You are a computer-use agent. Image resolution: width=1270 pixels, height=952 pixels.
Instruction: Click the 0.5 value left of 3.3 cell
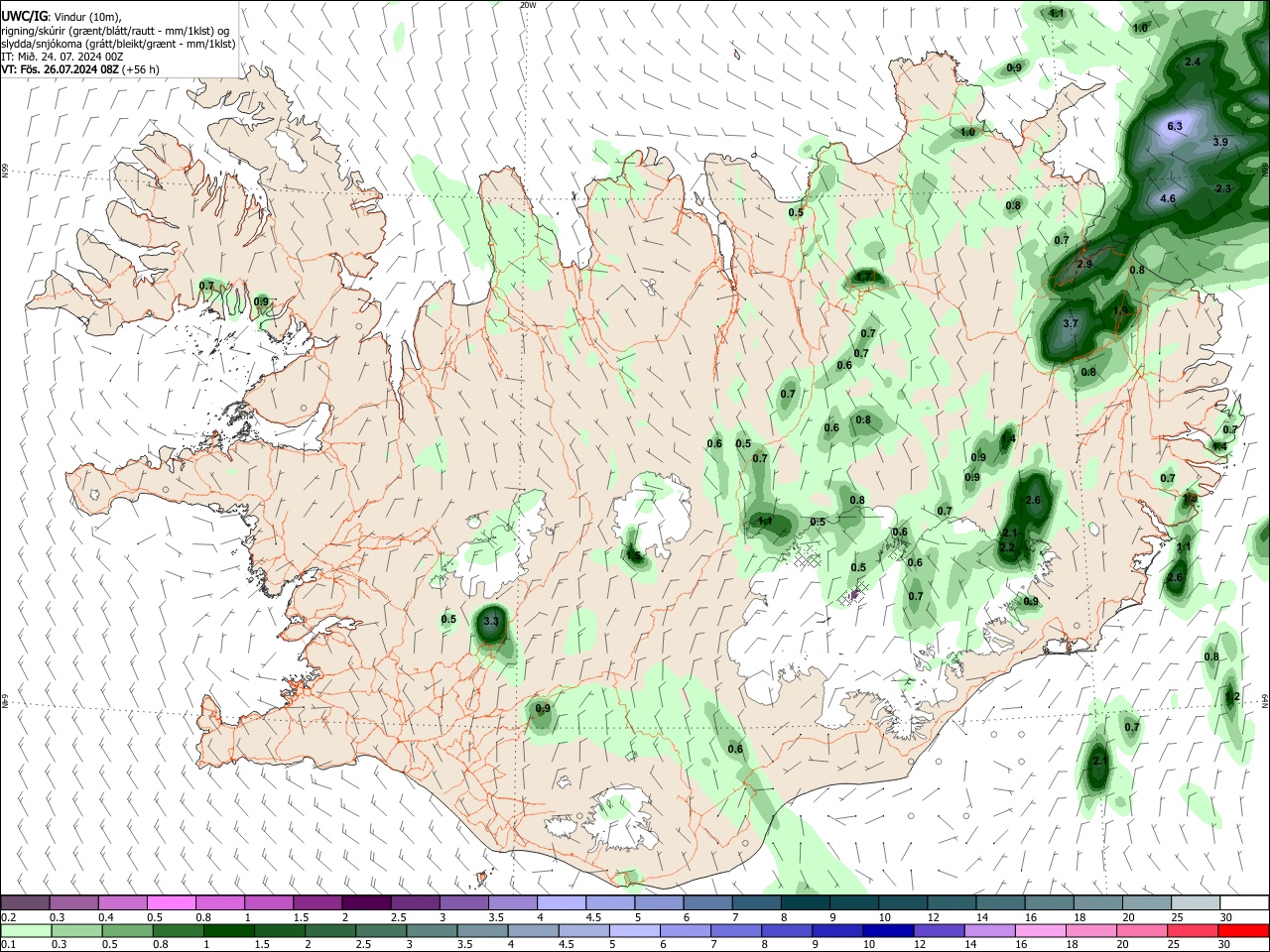click(448, 619)
